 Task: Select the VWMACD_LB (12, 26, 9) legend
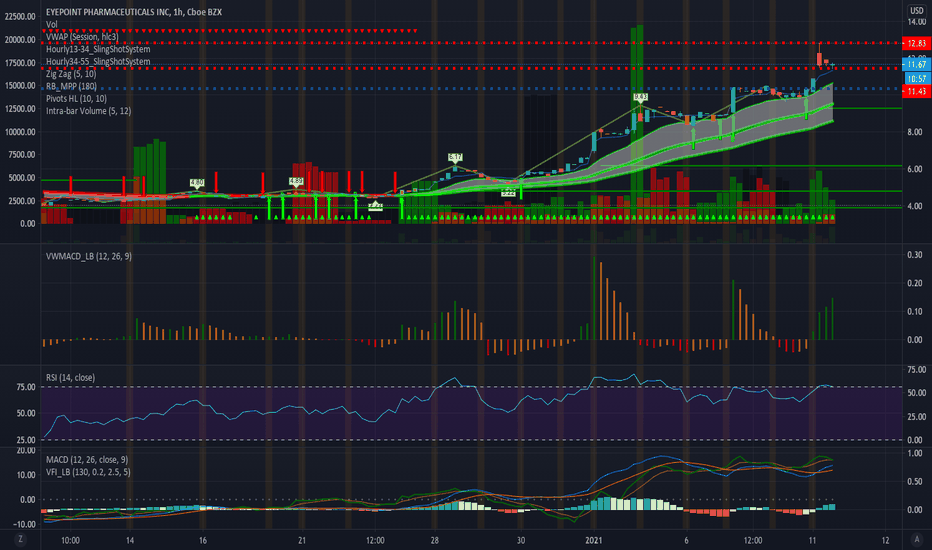tap(89, 256)
